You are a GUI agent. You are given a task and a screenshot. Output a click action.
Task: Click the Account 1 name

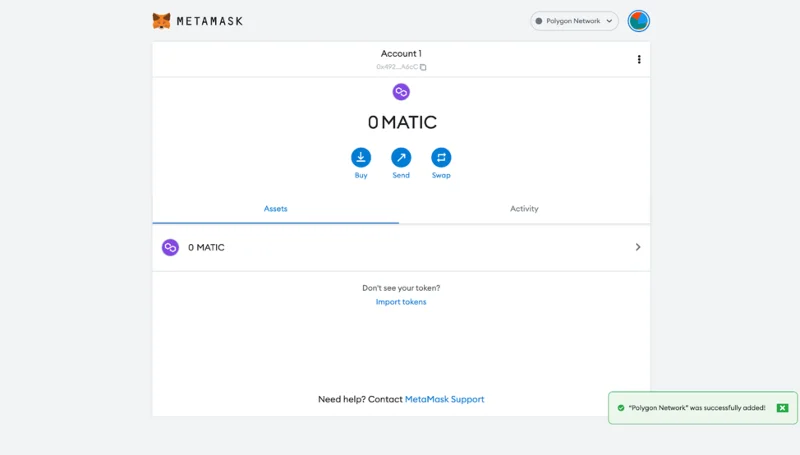tap(401, 54)
